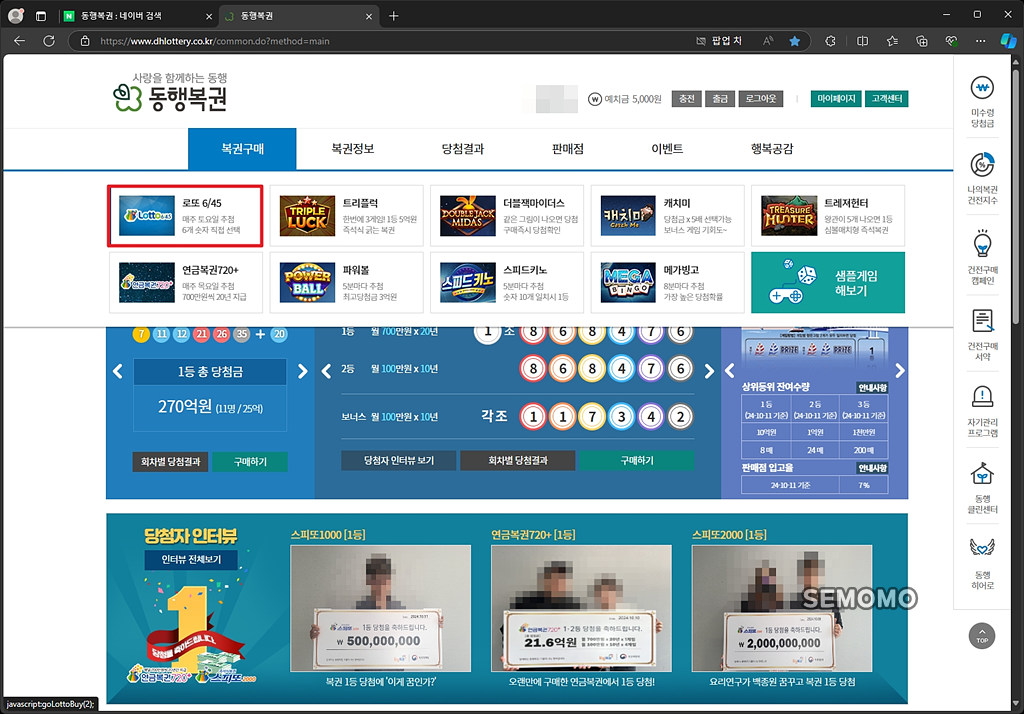Open the 복권정보 menu
The image size is (1024, 714).
[353, 149]
